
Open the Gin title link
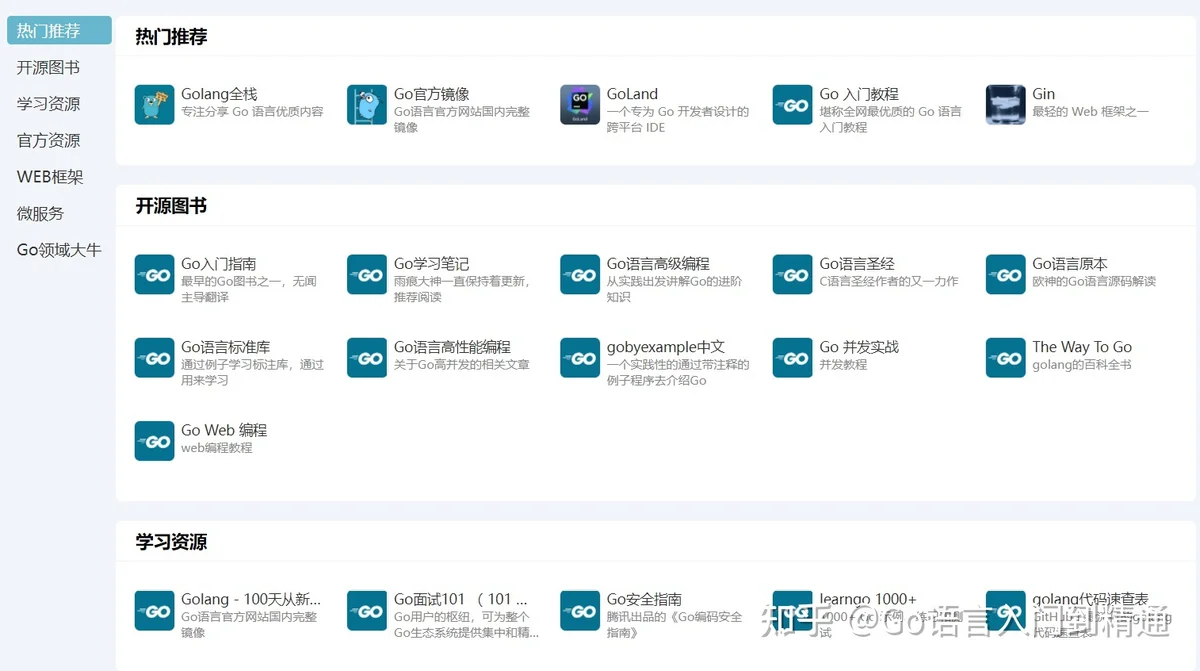[1044, 94]
